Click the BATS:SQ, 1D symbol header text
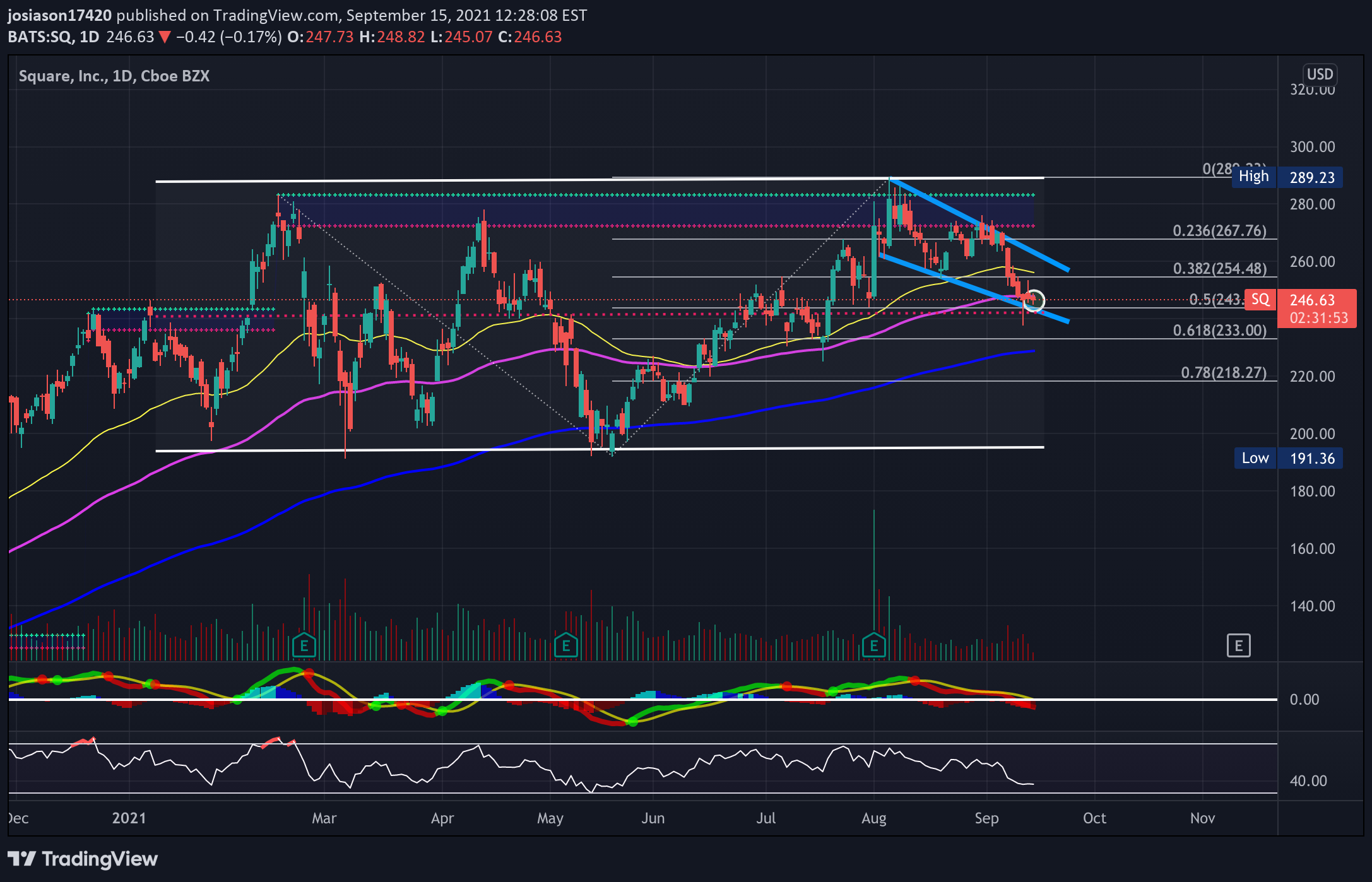Screen dimensions: 1372x882 pyautogui.click(x=54, y=37)
